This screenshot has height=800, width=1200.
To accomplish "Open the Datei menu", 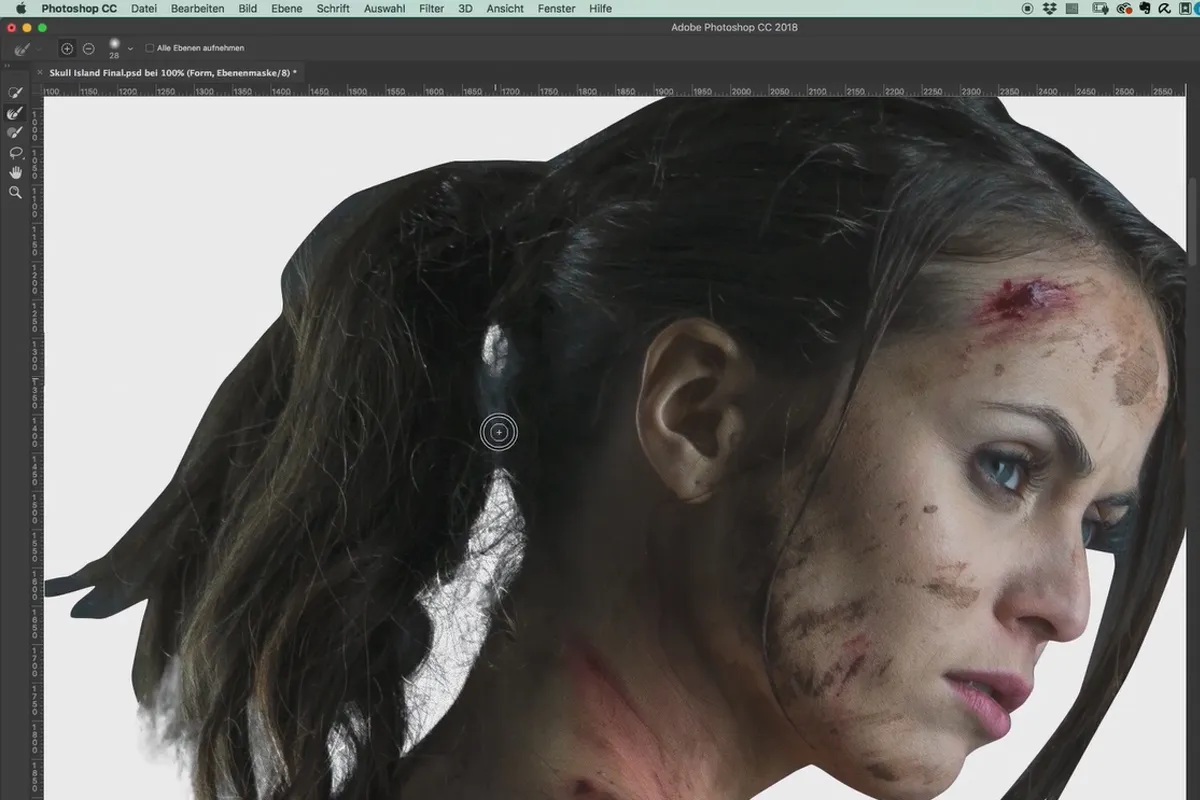I will [144, 8].
